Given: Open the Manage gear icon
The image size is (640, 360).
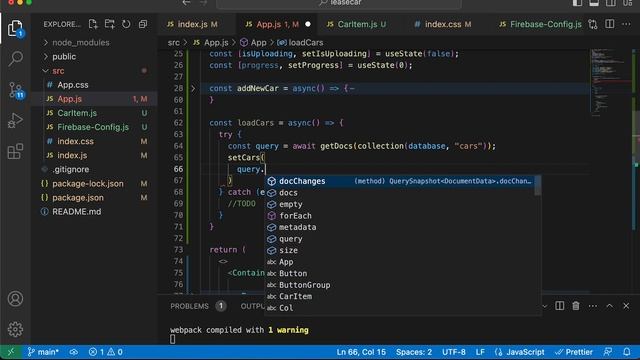Looking at the screenshot, I should (x=15, y=329).
